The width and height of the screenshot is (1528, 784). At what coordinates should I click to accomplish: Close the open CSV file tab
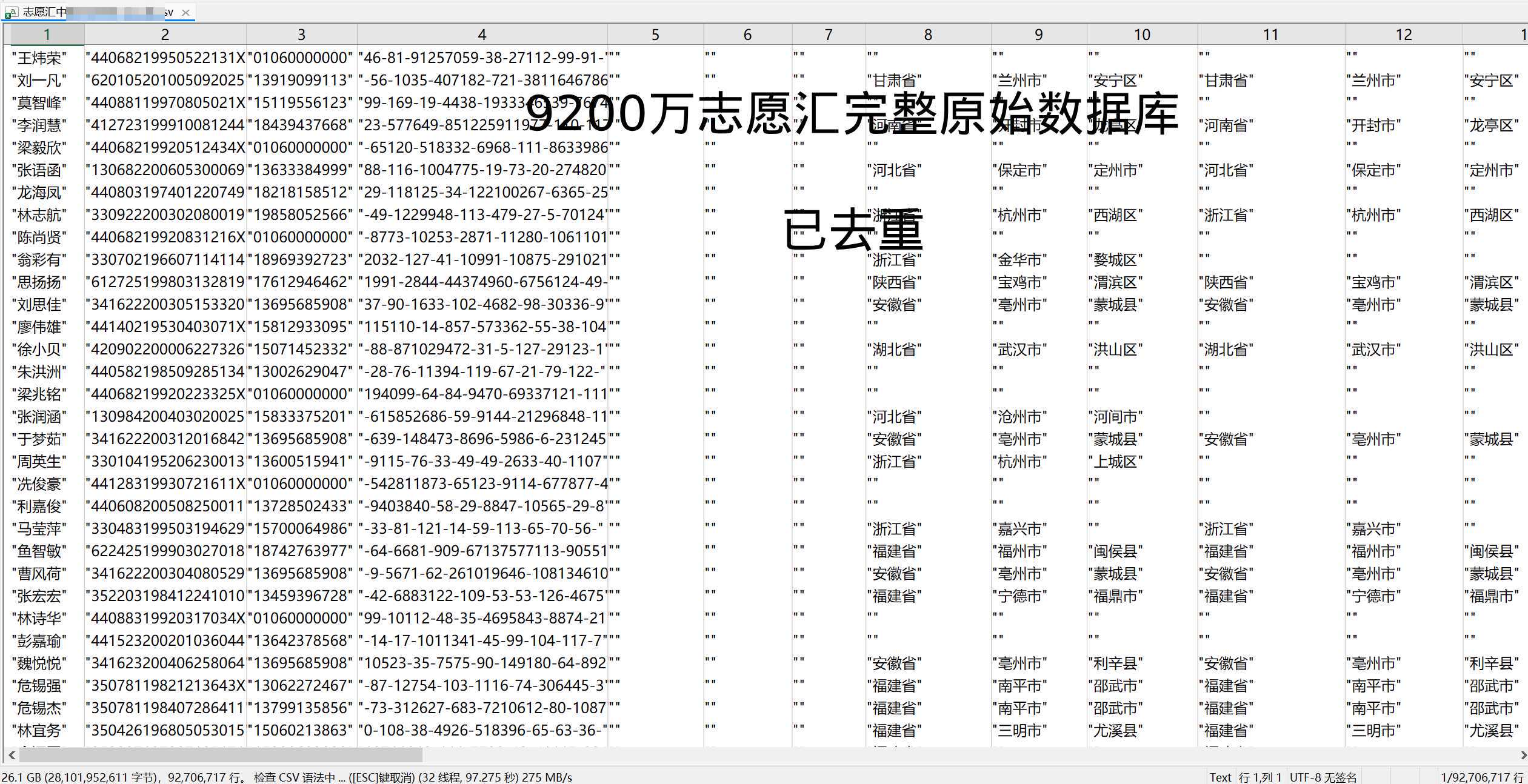click(x=185, y=12)
